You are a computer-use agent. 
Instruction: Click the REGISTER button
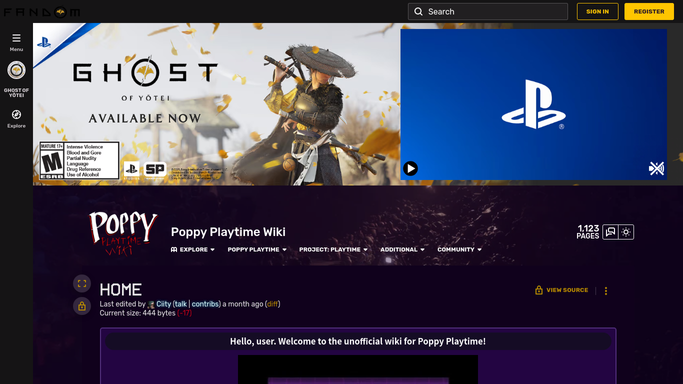pyautogui.click(x=649, y=12)
